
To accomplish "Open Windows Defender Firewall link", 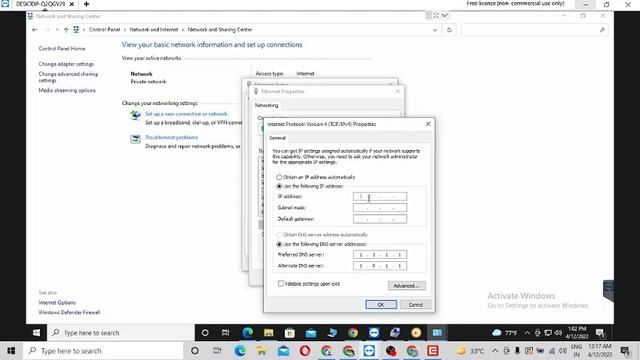I will [x=69, y=312].
